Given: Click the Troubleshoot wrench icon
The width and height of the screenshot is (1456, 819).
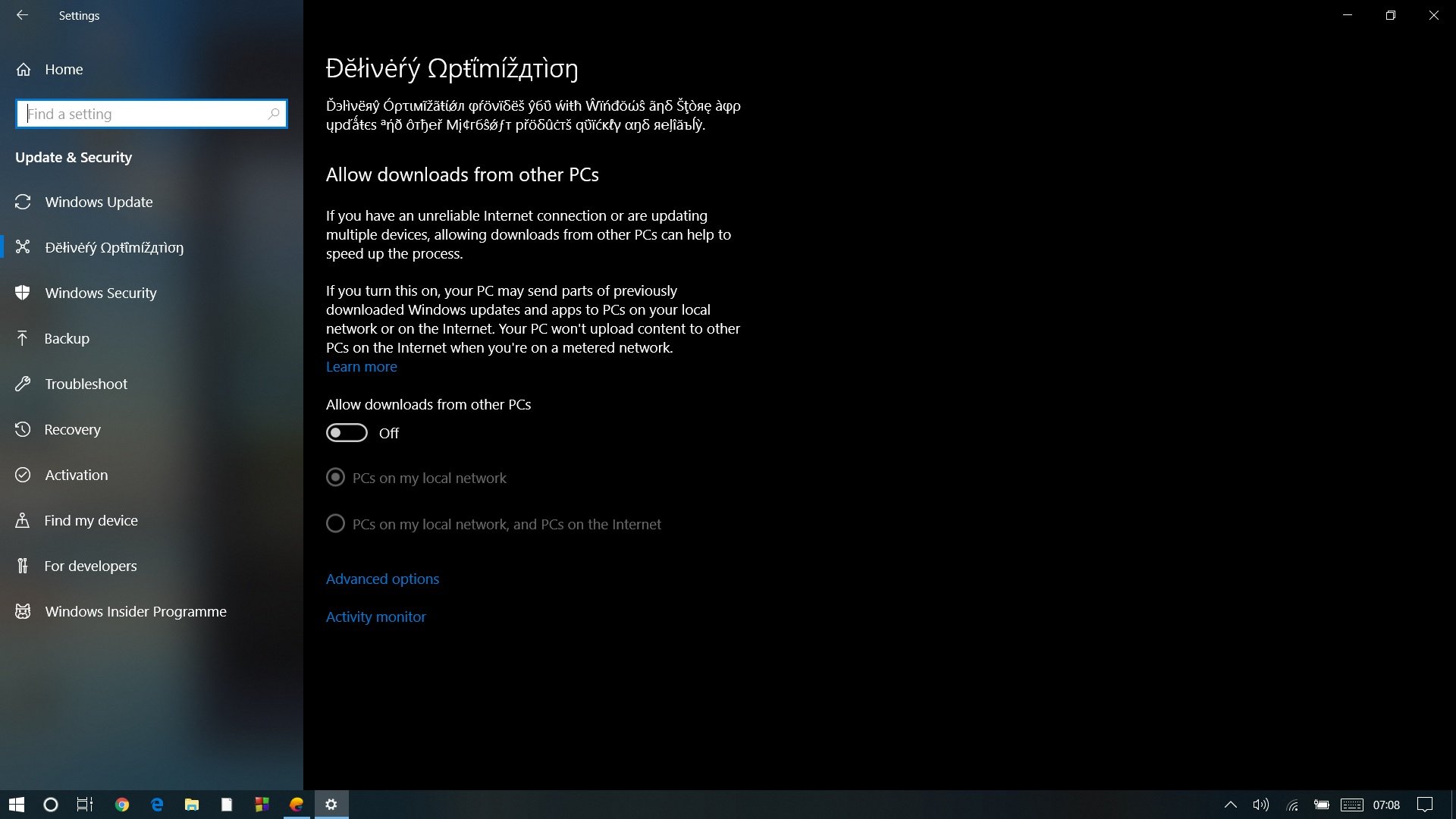Looking at the screenshot, I should coord(23,384).
